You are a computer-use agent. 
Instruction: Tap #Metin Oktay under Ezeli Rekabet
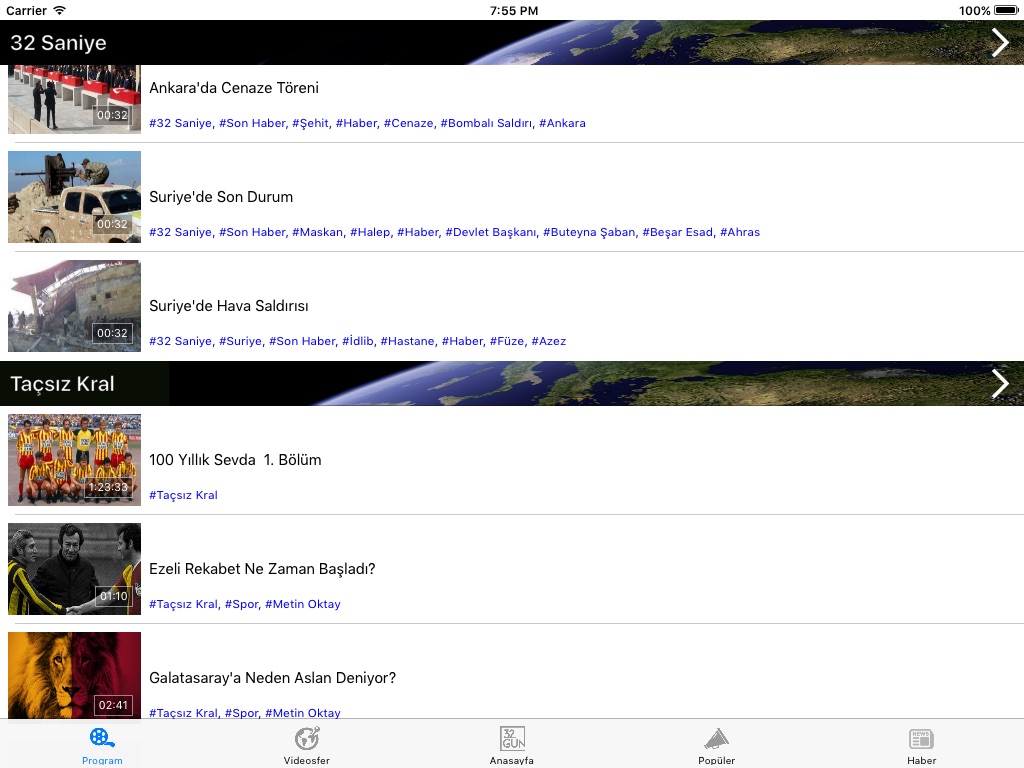click(x=303, y=604)
